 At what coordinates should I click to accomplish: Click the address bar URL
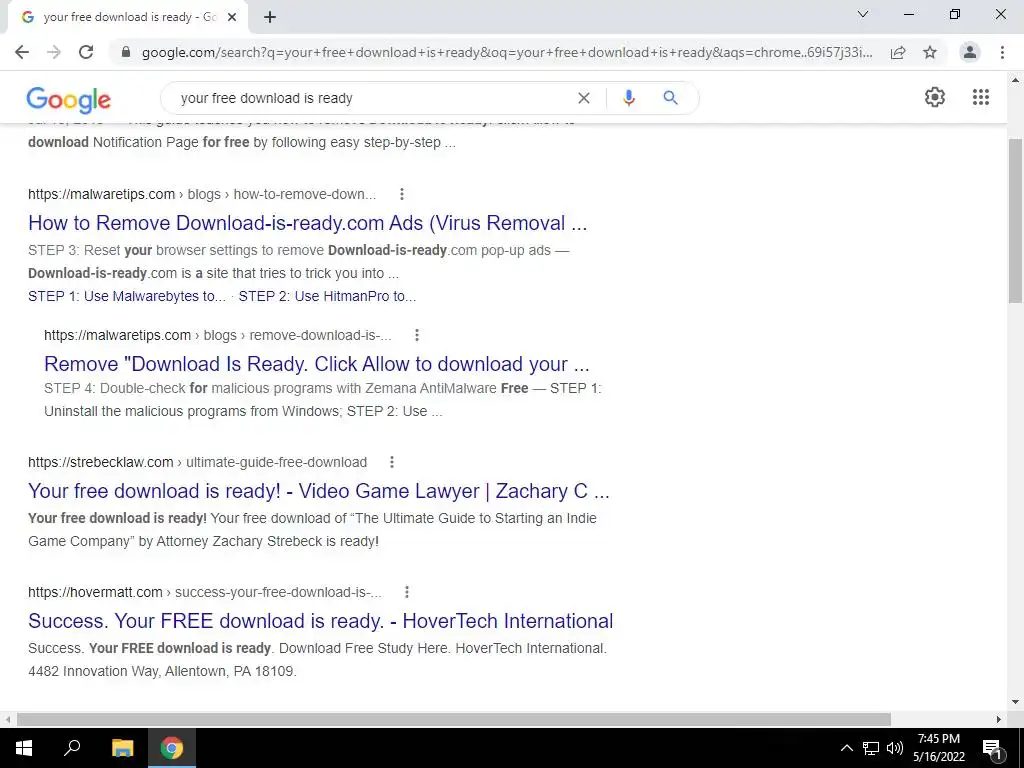pyautogui.click(x=507, y=52)
